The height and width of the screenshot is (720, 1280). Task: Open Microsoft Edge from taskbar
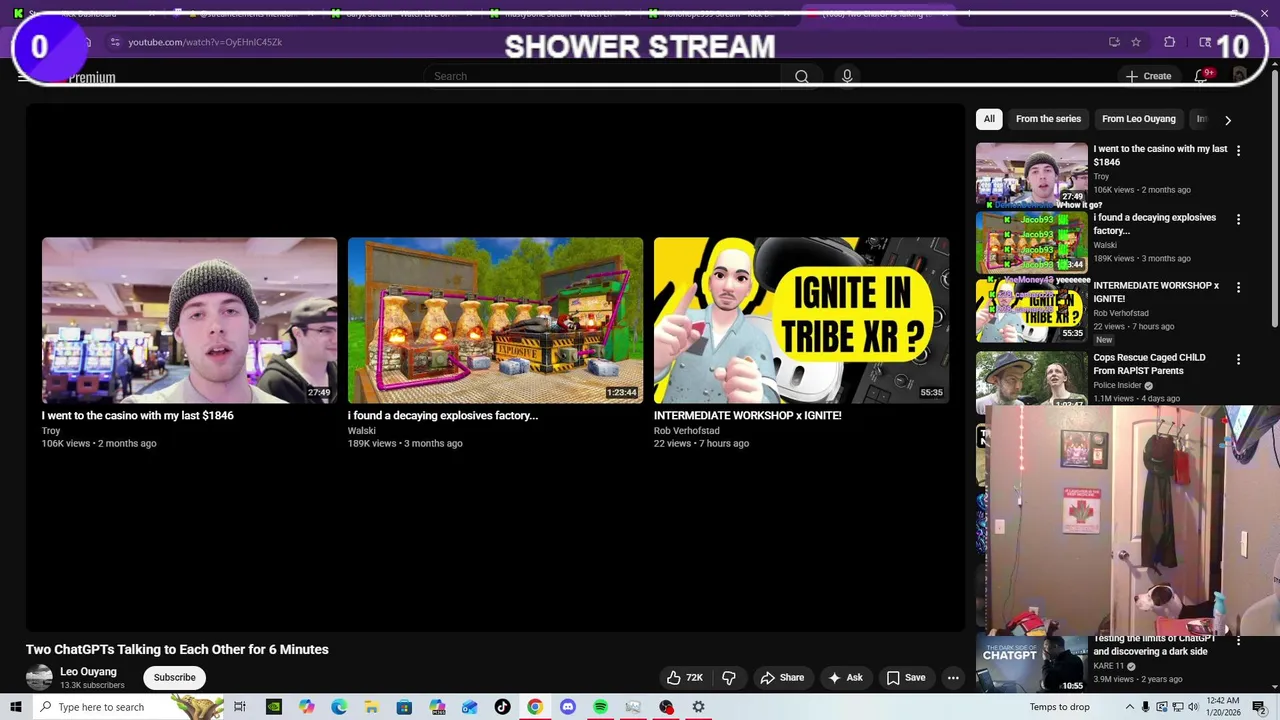(x=339, y=707)
